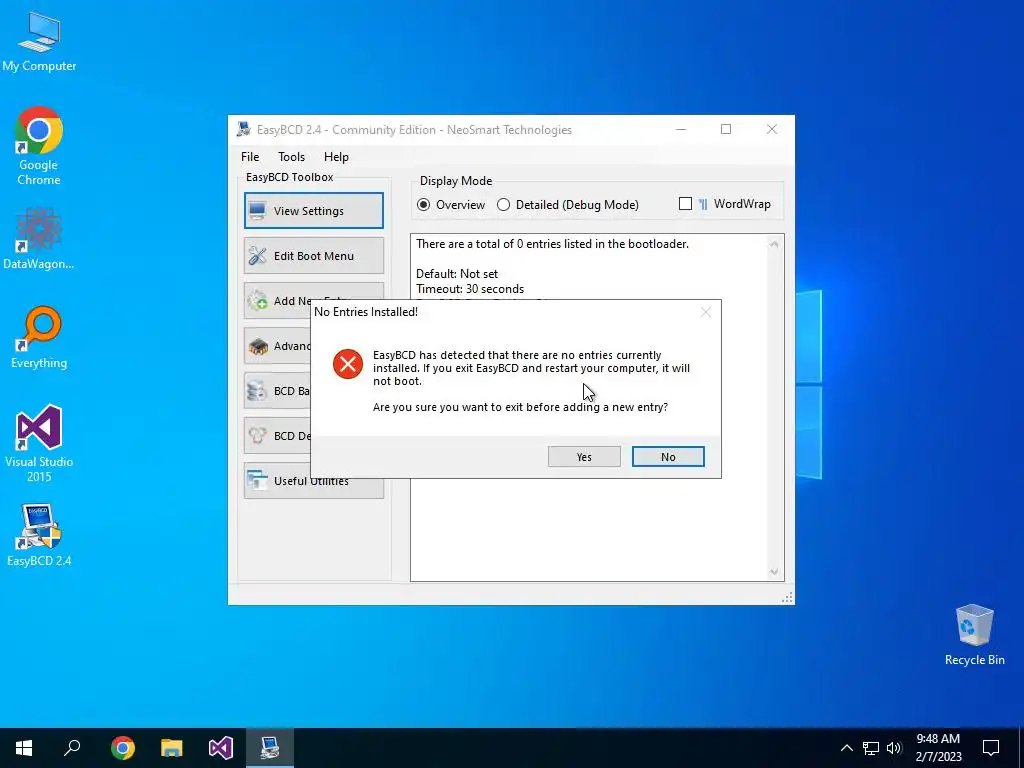Click the scrollbar down arrow in overview pane
This screenshot has width=1024, height=768.
(774, 571)
